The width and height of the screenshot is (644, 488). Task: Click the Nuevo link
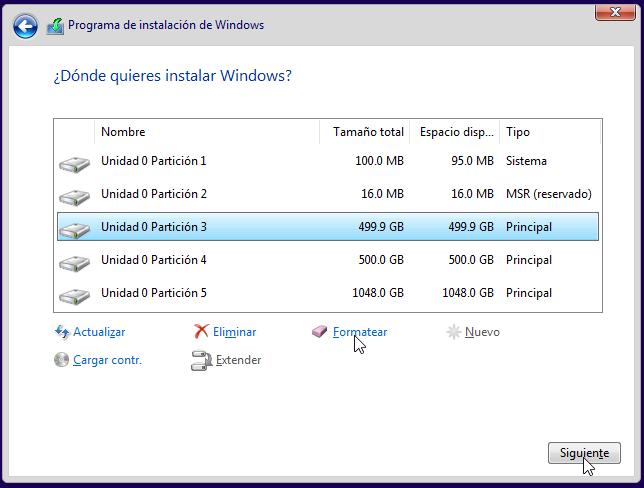(x=482, y=332)
